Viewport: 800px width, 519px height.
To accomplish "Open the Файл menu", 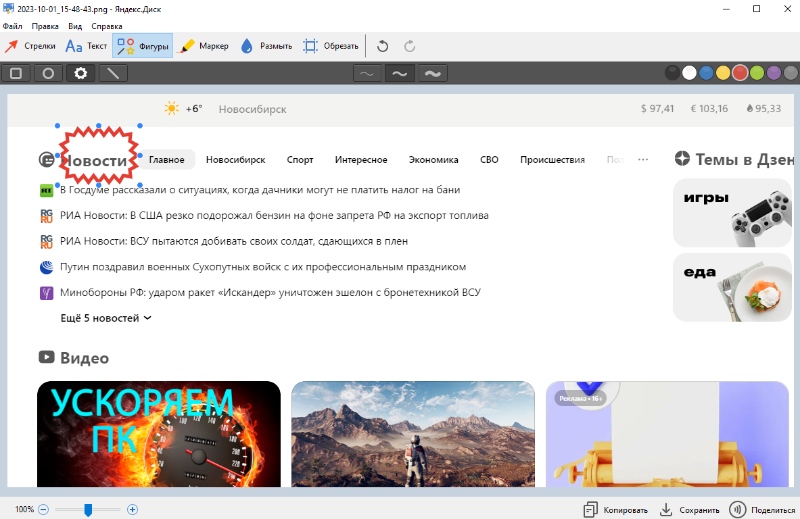I will [12, 26].
